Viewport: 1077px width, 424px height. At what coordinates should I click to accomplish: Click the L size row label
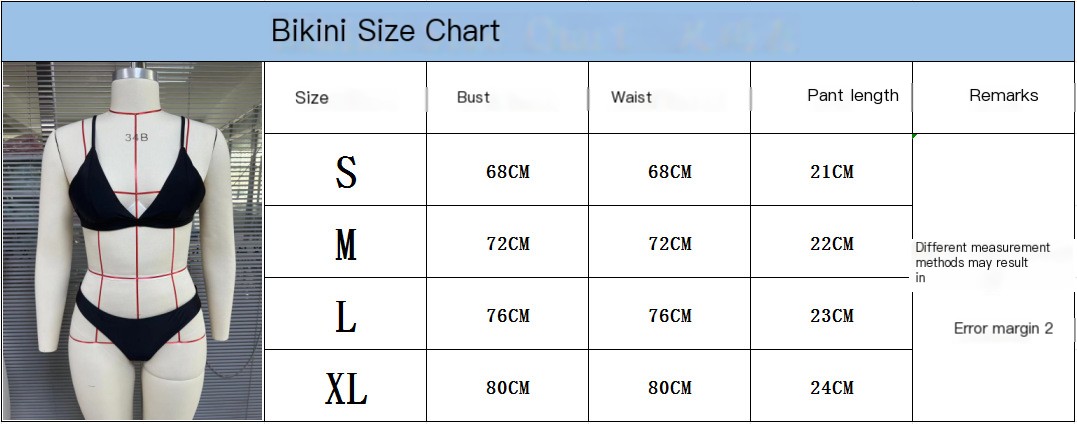click(346, 316)
